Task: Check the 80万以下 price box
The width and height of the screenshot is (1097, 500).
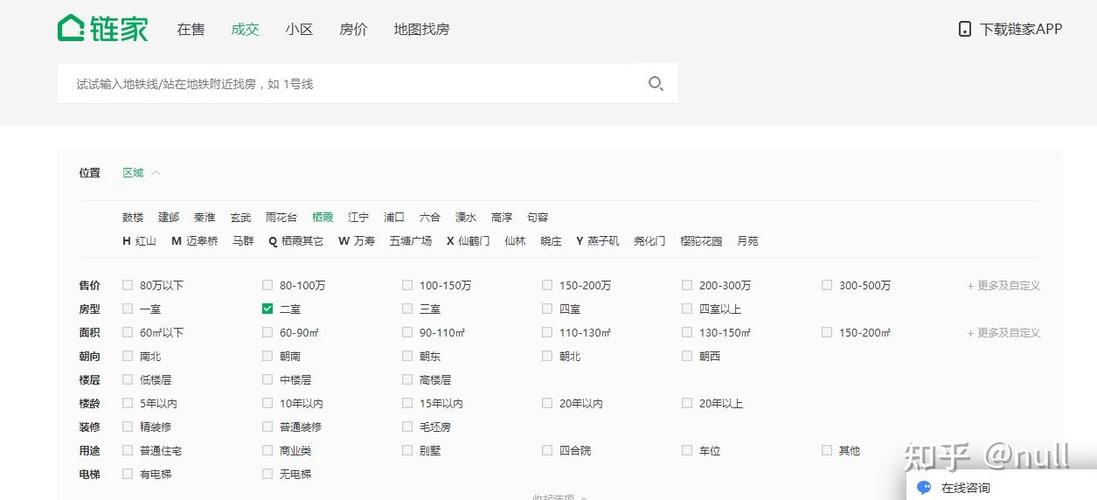Action: [127, 285]
